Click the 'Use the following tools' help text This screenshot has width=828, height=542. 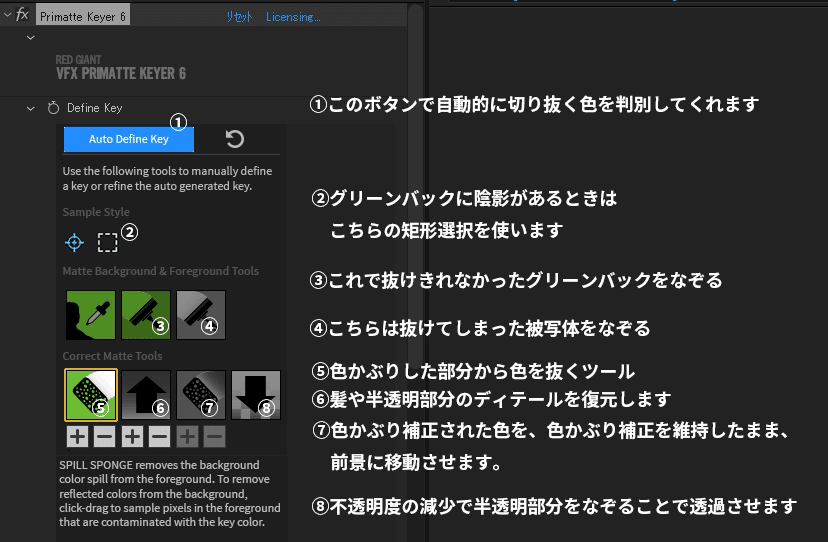click(167, 179)
